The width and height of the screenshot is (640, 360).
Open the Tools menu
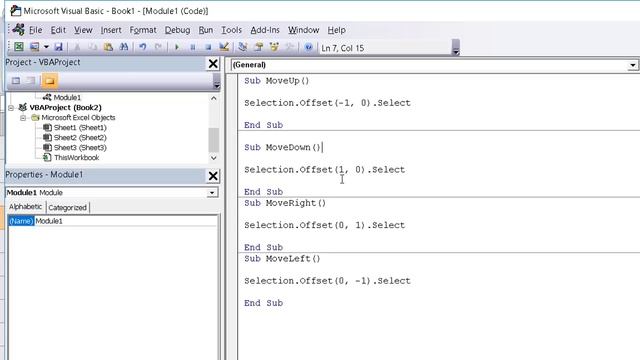[231, 30]
